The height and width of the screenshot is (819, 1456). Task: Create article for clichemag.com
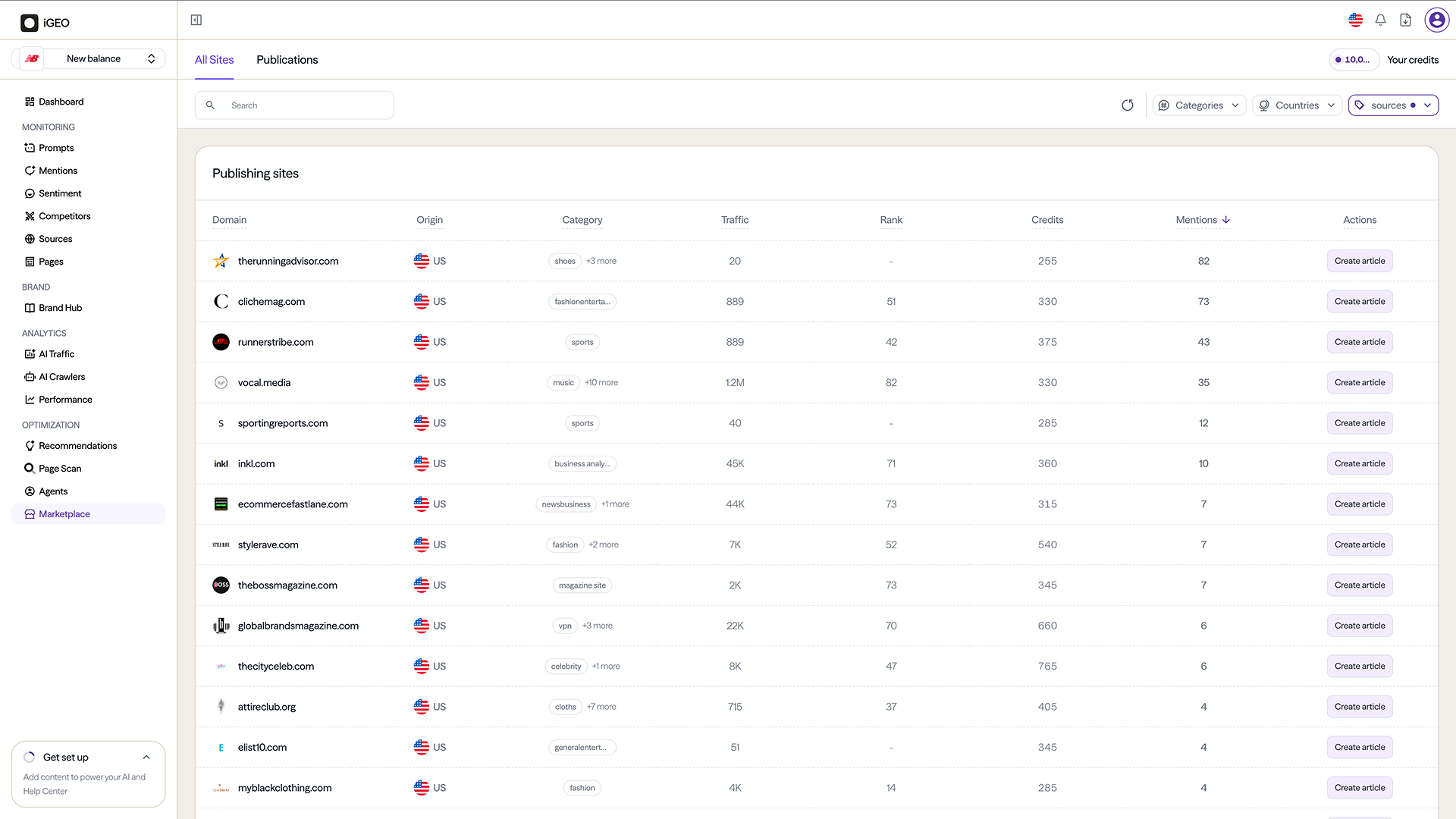1360,302
